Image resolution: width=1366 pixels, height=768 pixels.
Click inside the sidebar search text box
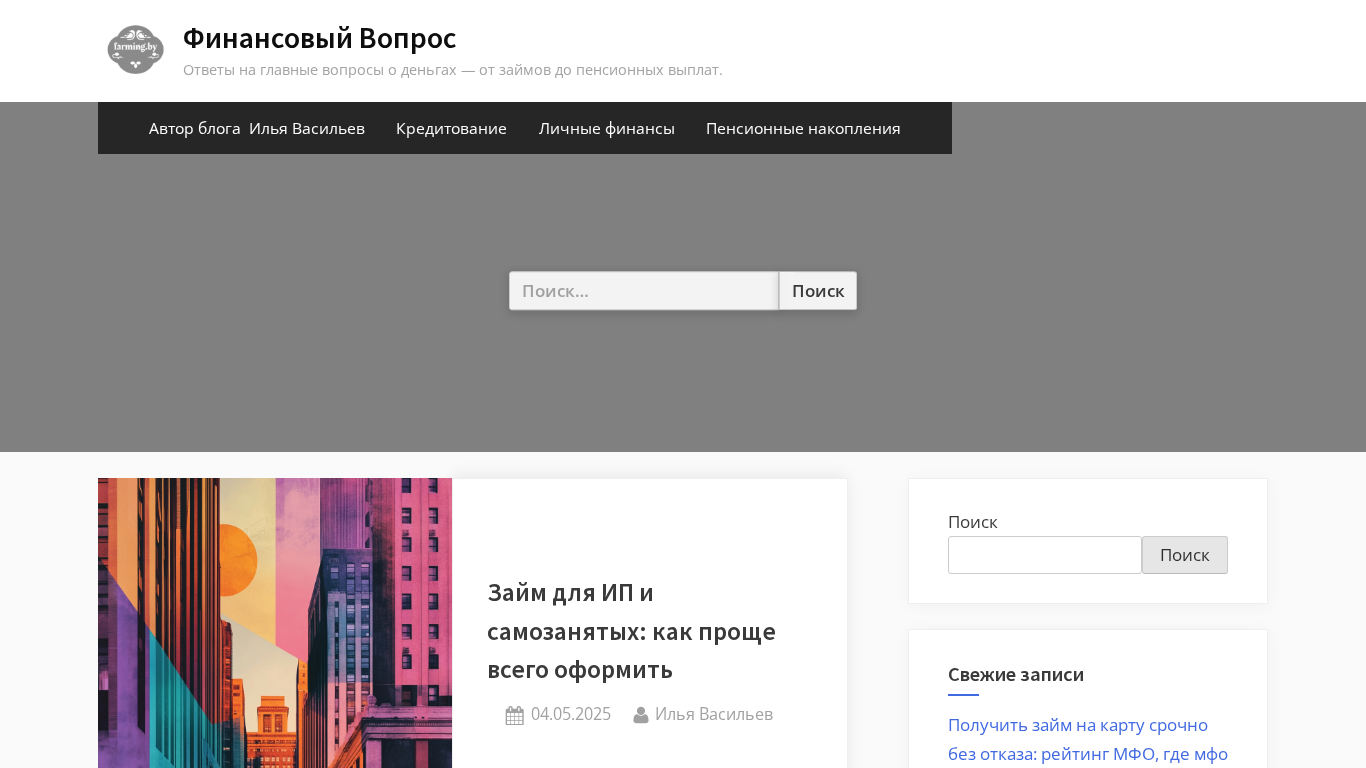[1044, 555]
